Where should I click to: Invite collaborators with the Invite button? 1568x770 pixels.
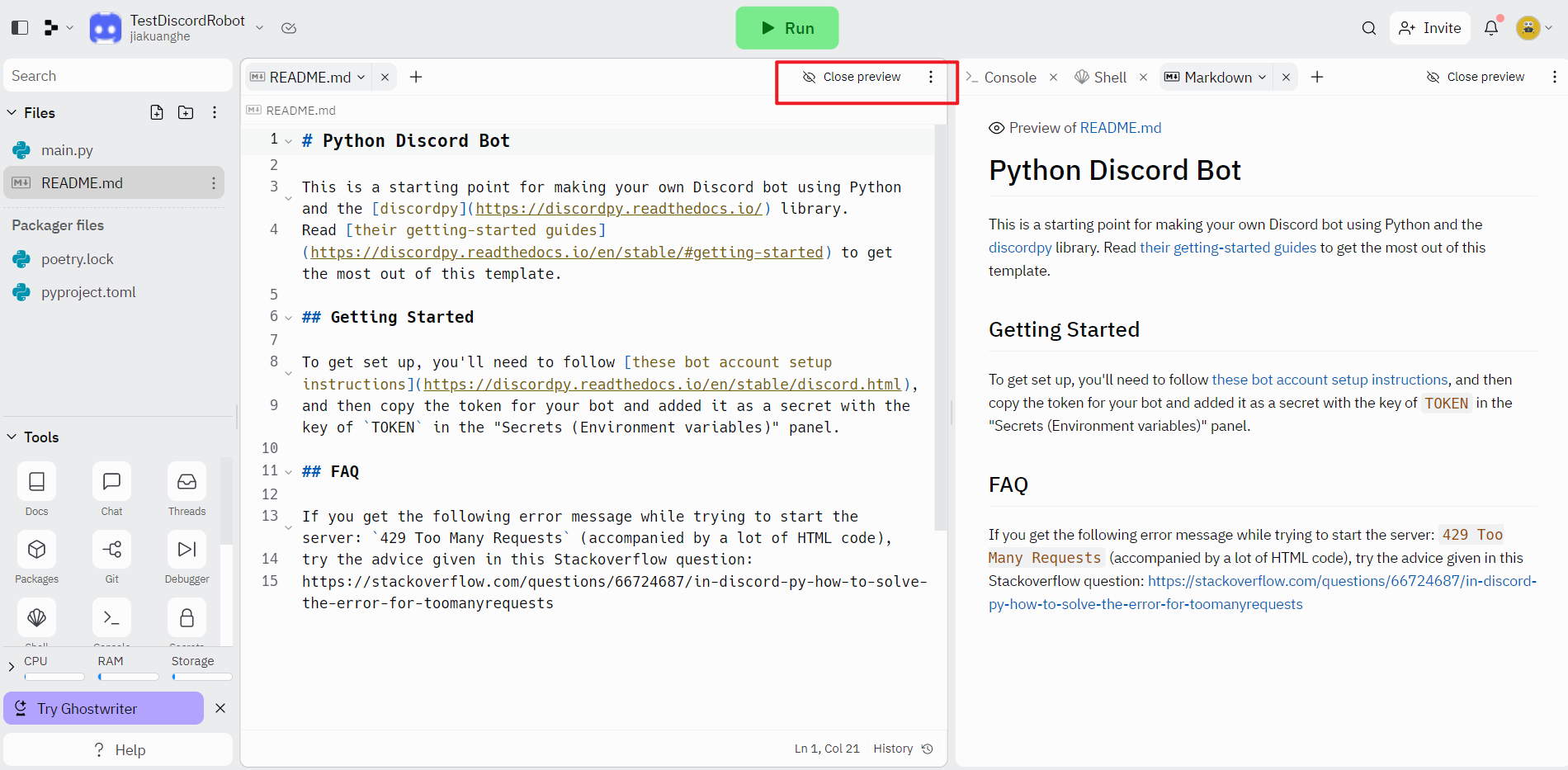tap(1430, 28)
